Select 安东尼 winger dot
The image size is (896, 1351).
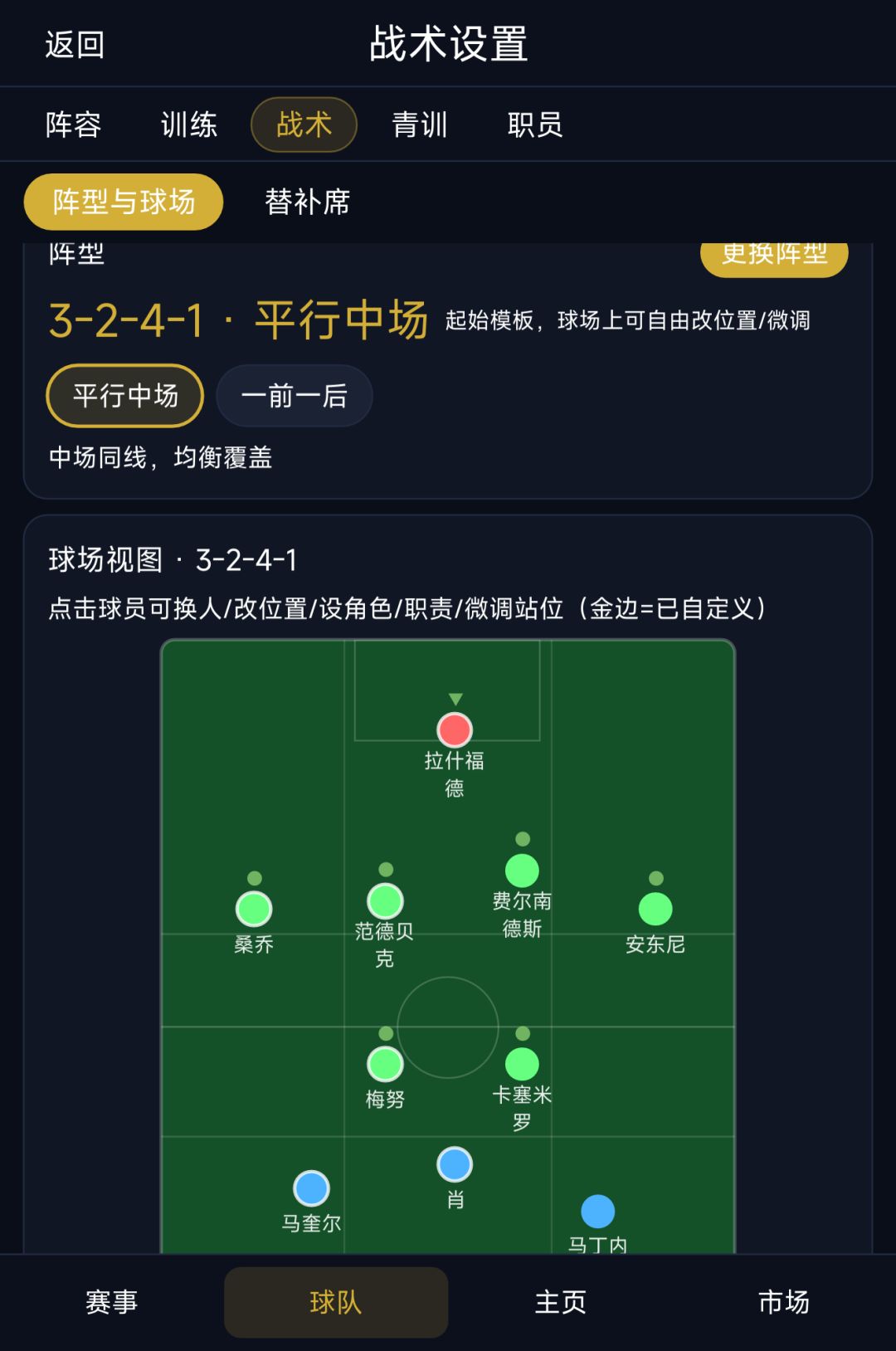(x=655, y=909)
